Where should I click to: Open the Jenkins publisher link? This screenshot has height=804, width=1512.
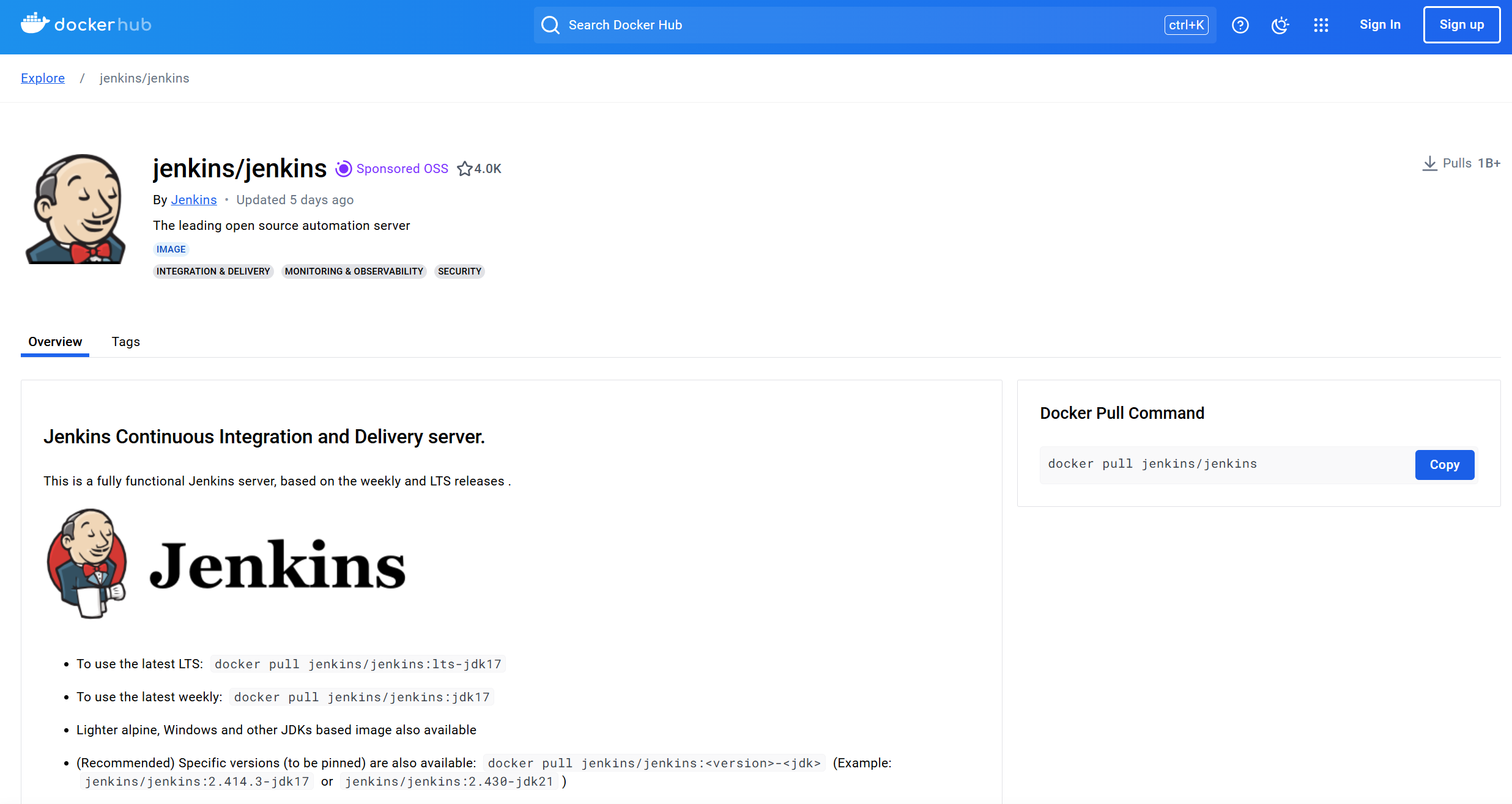(x=193, y=200)
